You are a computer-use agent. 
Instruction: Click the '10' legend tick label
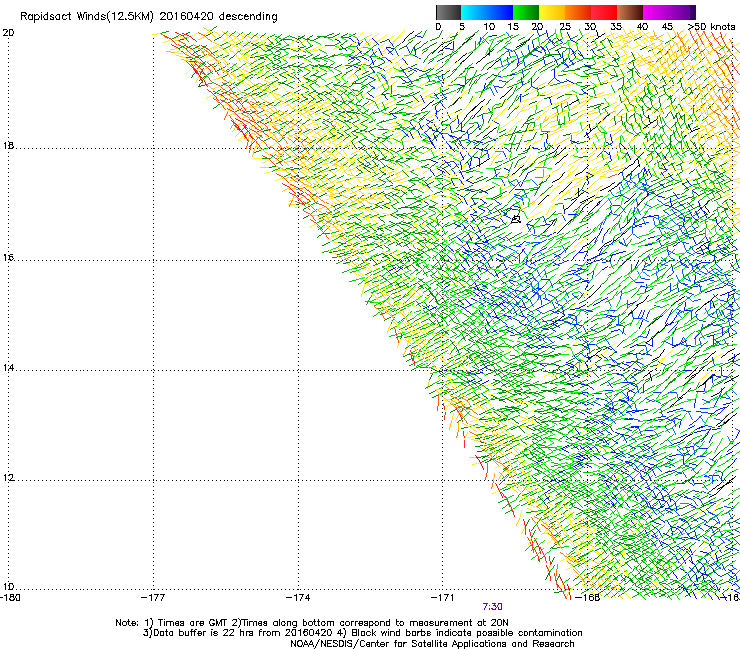click(489, 26)
